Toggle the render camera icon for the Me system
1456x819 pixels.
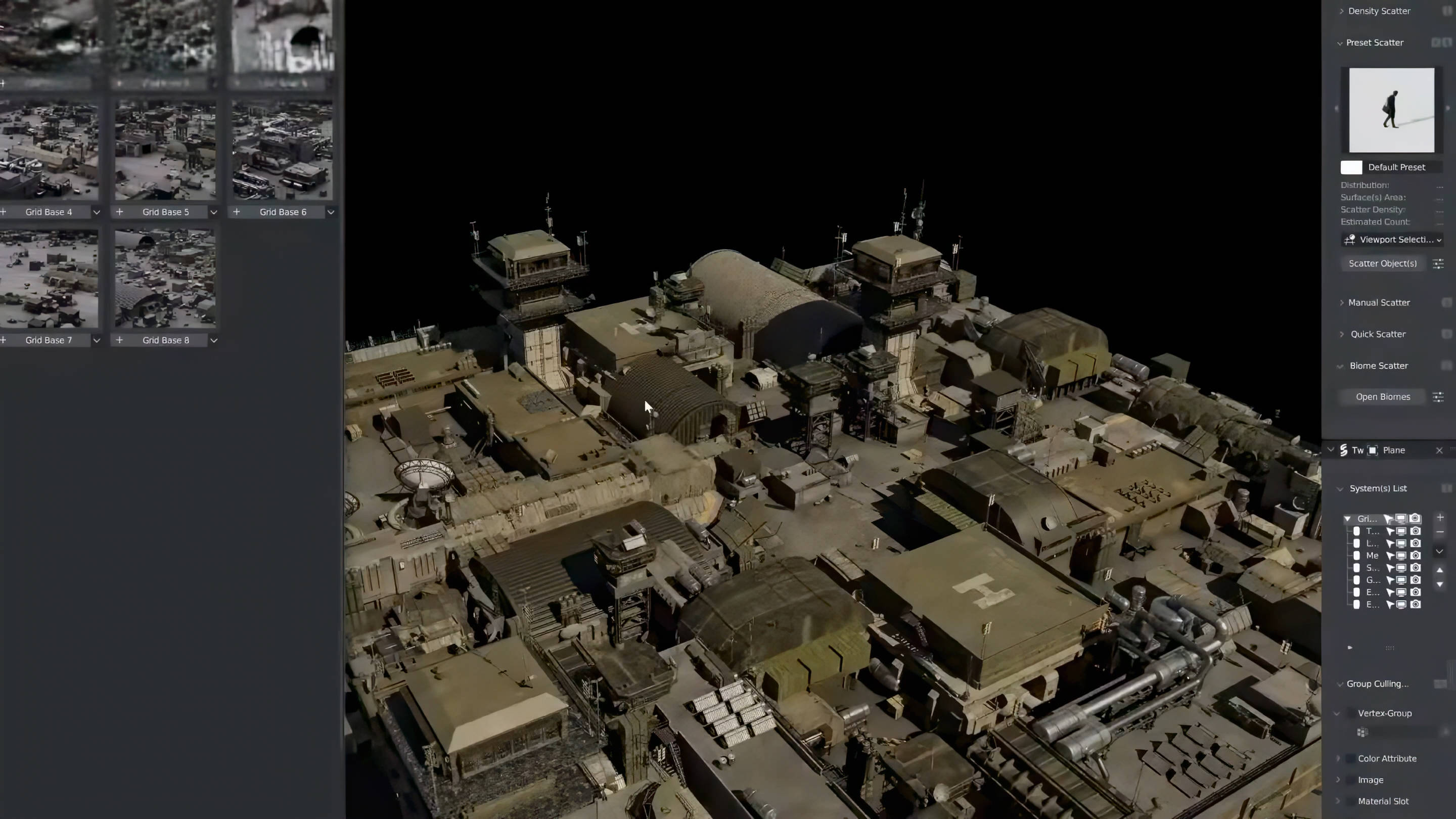coord(1416,556)
